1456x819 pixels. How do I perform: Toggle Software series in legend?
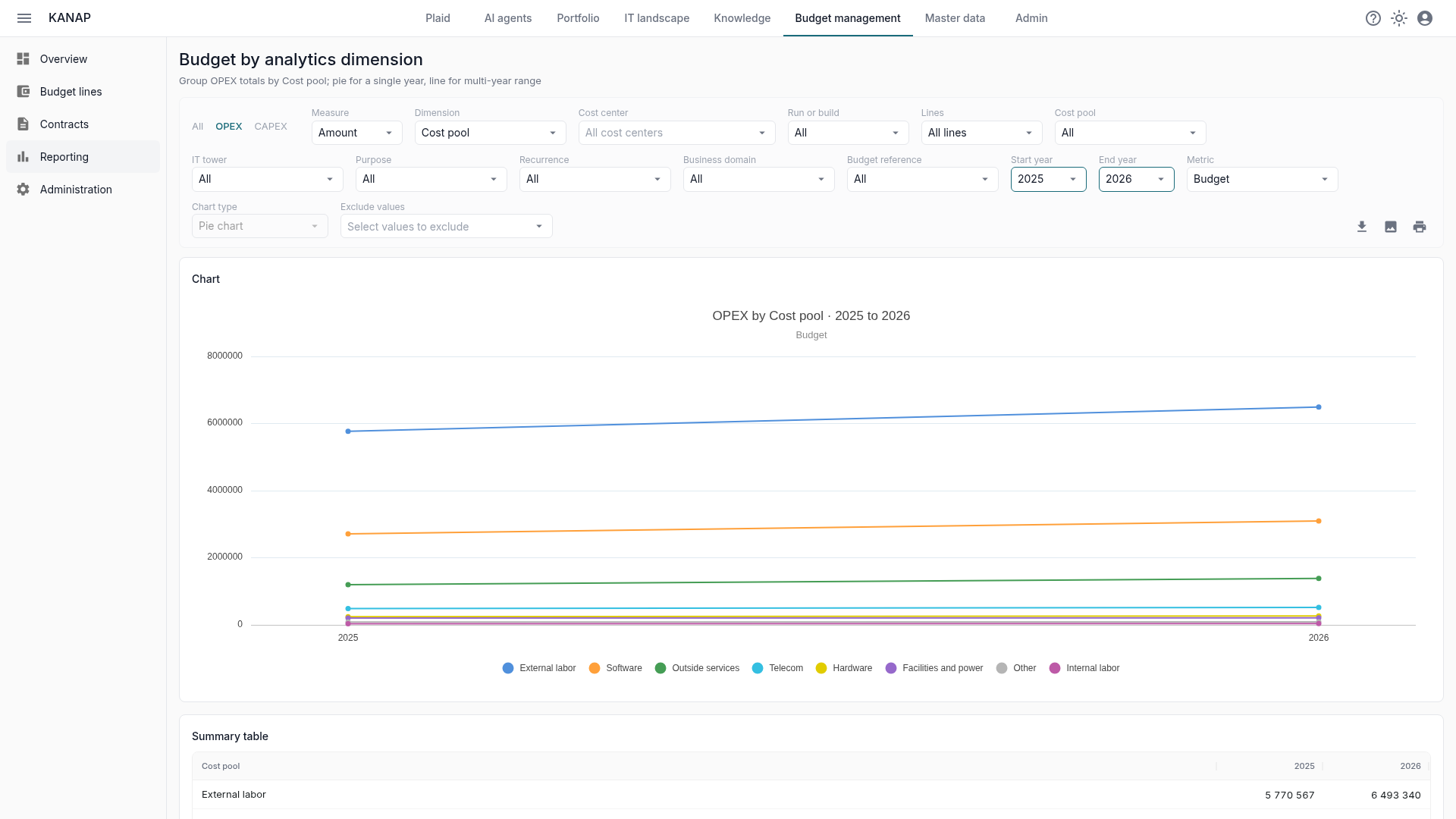[x=615, y=668]
